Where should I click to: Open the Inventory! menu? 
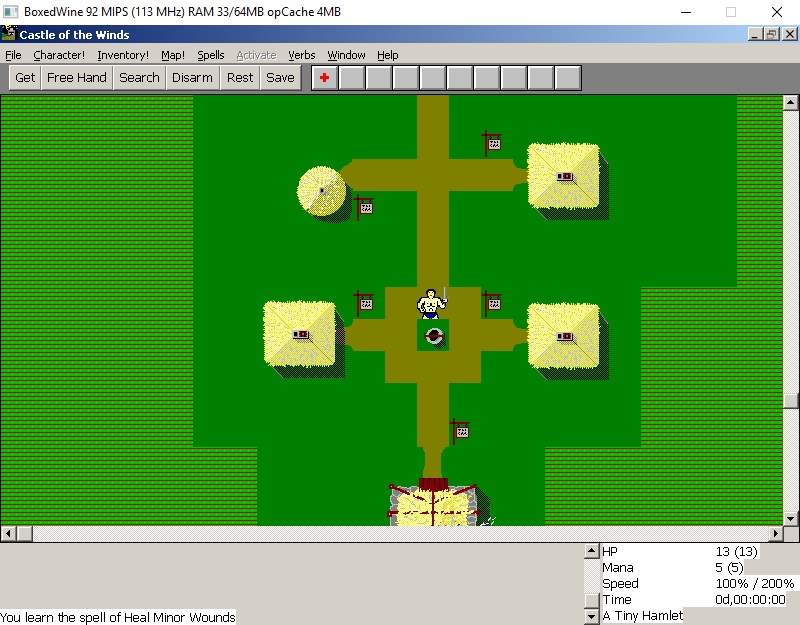pos(123,55)
